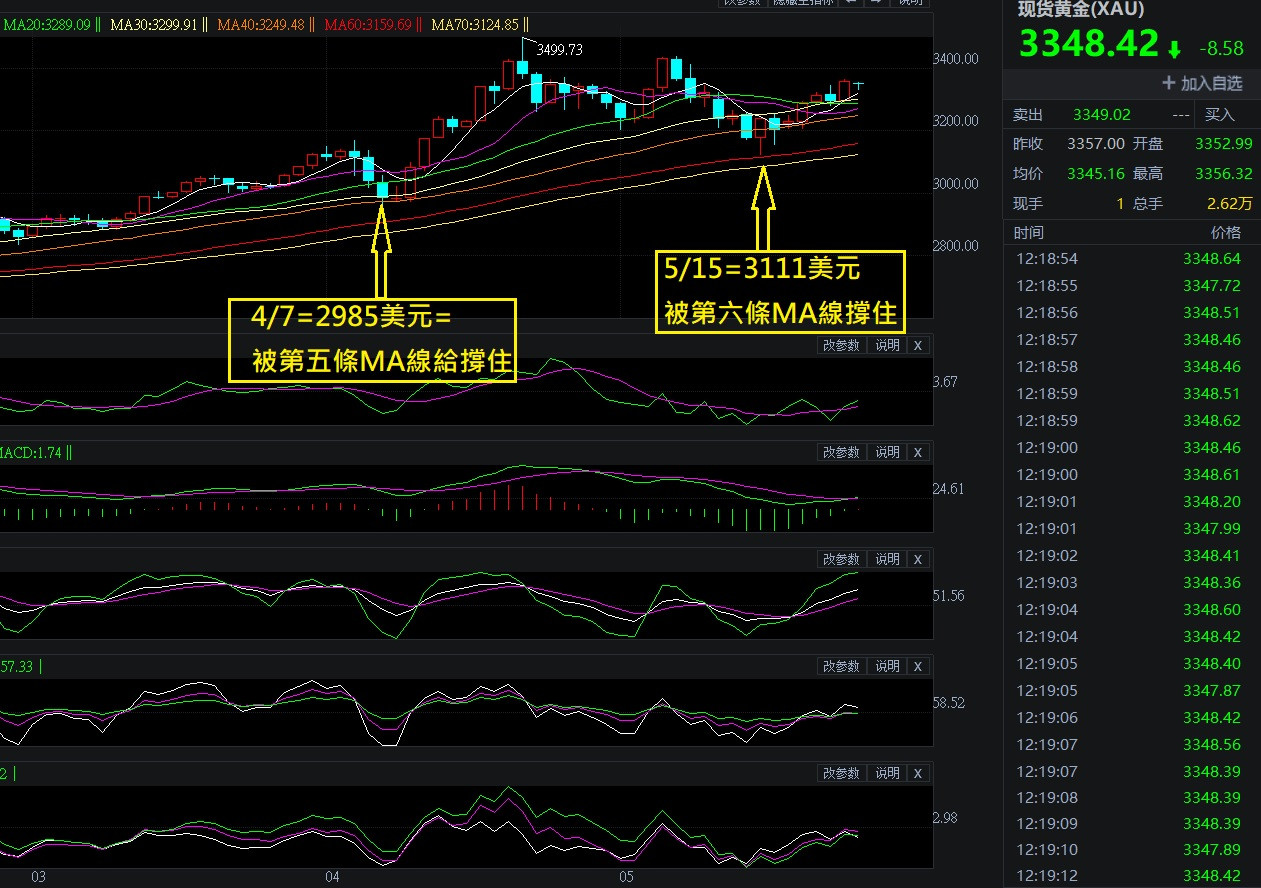The width and height of the screenshot is (1261, 888).
Task: Select the tick row at 12:19:03
Action: (1132, 582)
